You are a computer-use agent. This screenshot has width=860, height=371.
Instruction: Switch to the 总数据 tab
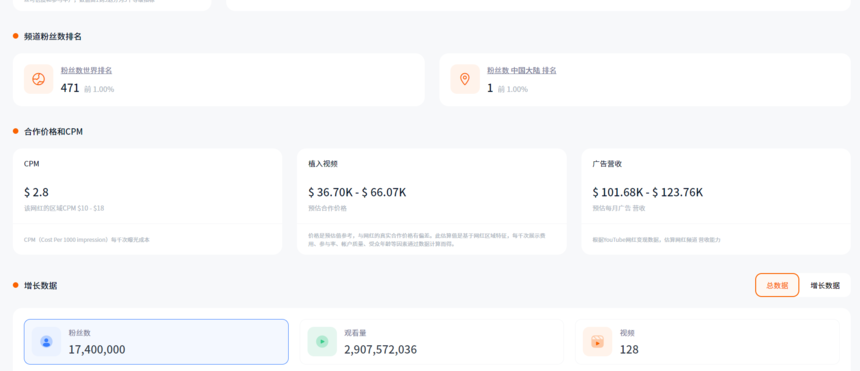coord(777,285)
